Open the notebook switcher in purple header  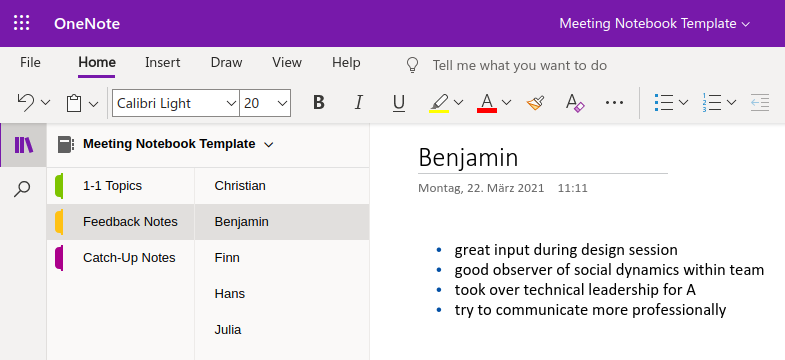coord(654,24)
